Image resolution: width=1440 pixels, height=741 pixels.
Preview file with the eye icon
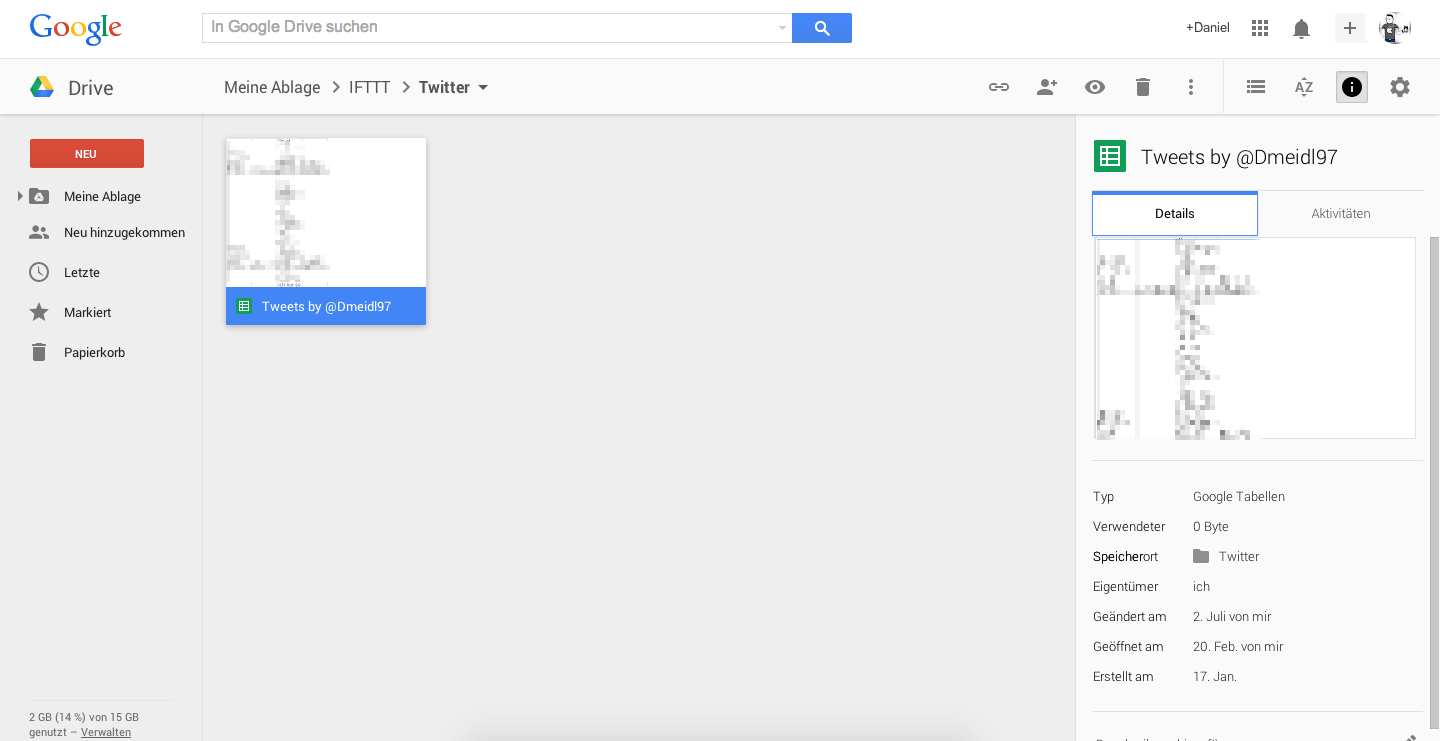[1095, 87]
